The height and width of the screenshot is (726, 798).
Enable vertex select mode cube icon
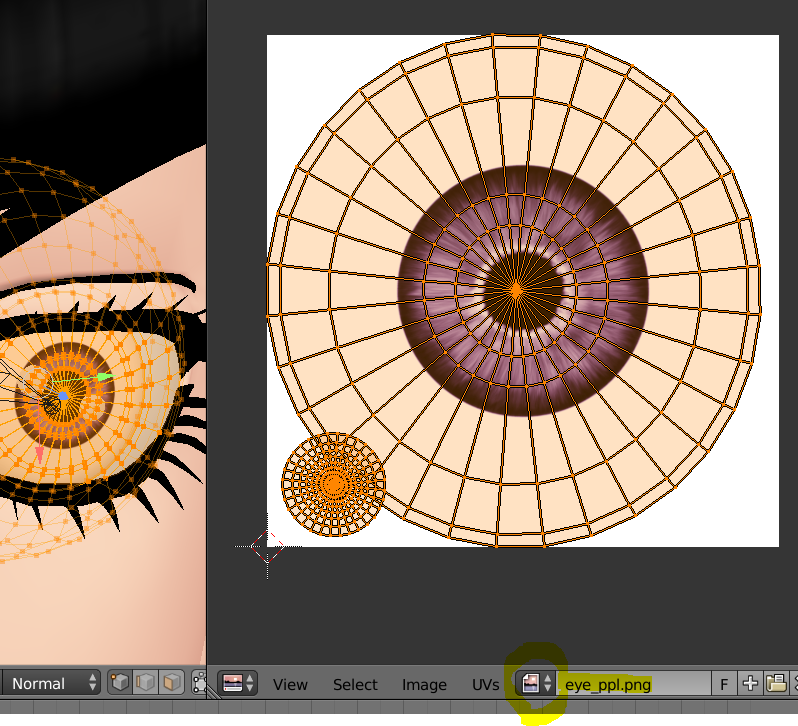(x=120, y=683)
